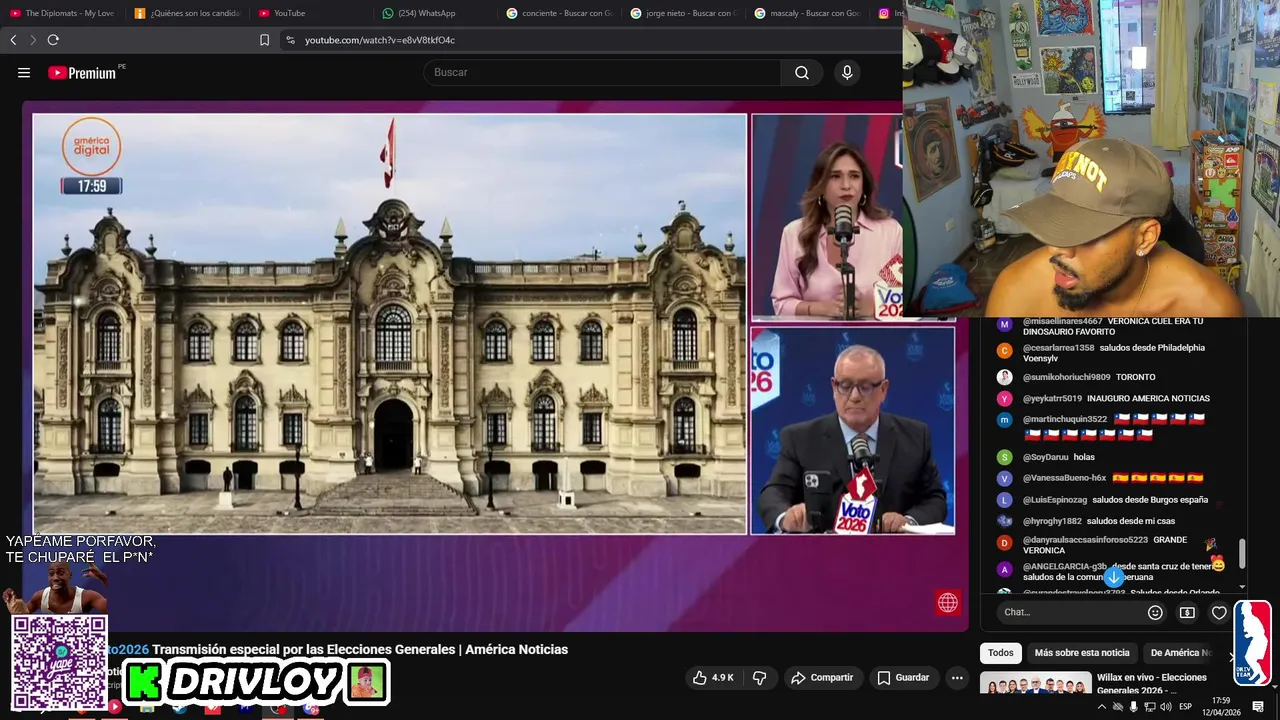The image size is (1280, 720).
Task: Jump to newest chat messages blue arrow
Action: pyautogui.click(x=1114, y=577)
